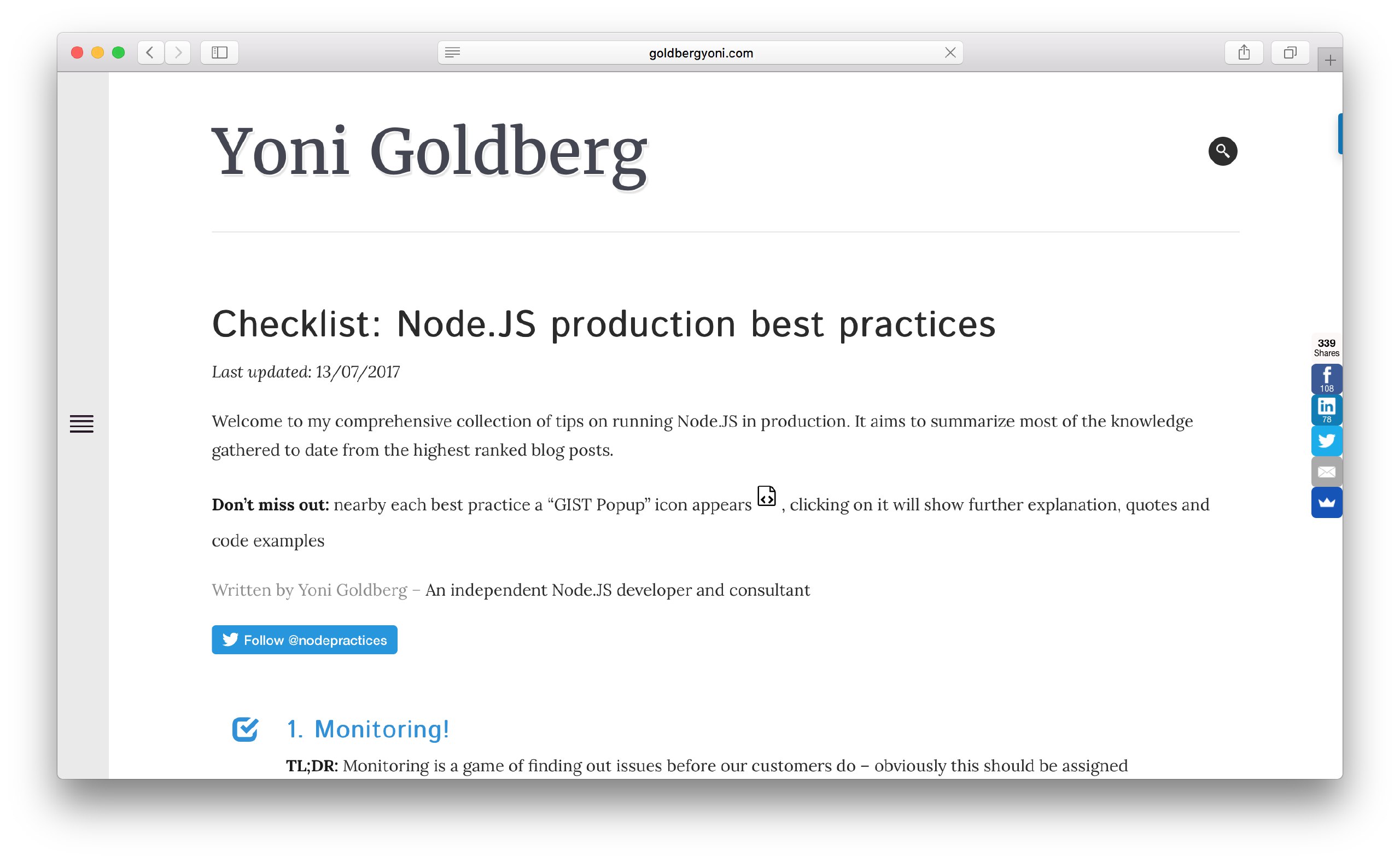Open the Safari share menu
Screen dimensions: 1400x861
click(x=1244, y=53)
